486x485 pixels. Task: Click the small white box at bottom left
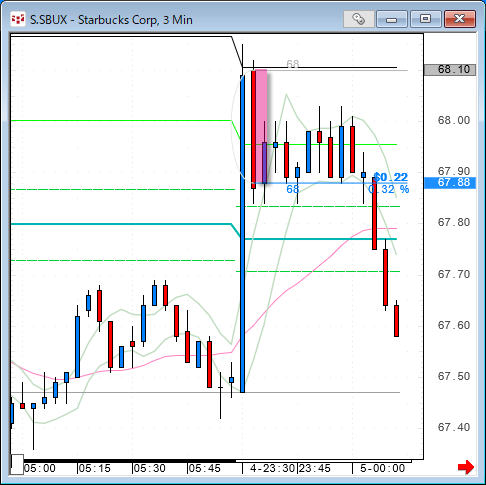17,464
